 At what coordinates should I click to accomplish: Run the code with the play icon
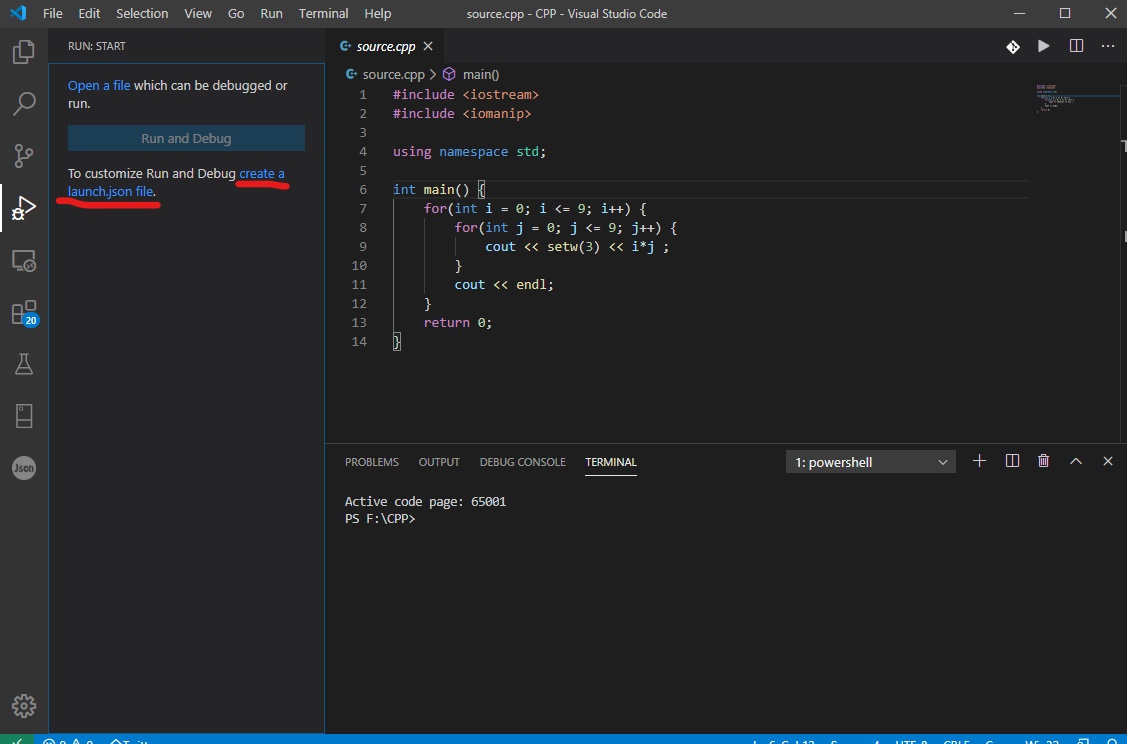(x=1044, y=46)
